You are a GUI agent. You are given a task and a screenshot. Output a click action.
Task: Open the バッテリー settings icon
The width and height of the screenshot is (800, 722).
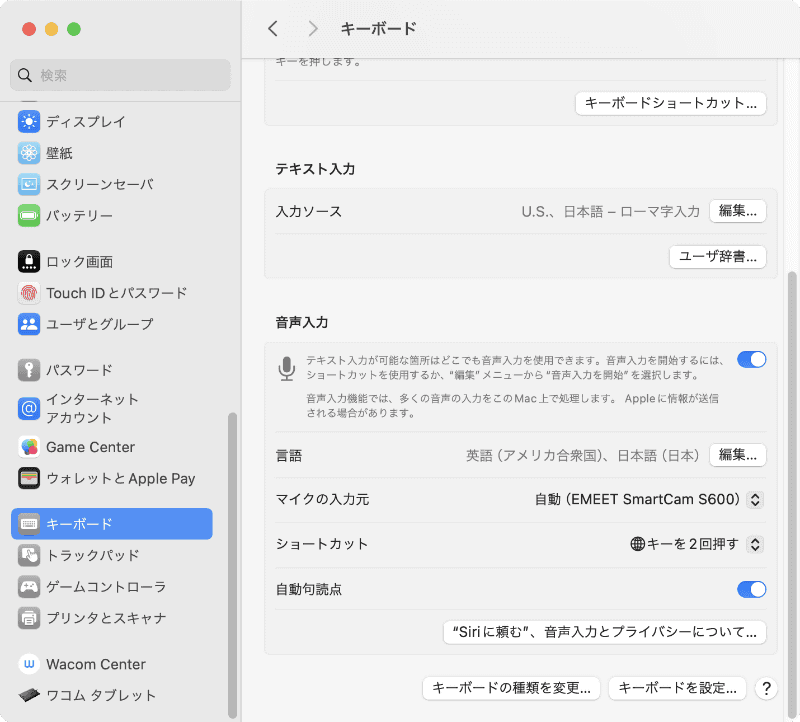pos(32,215)
